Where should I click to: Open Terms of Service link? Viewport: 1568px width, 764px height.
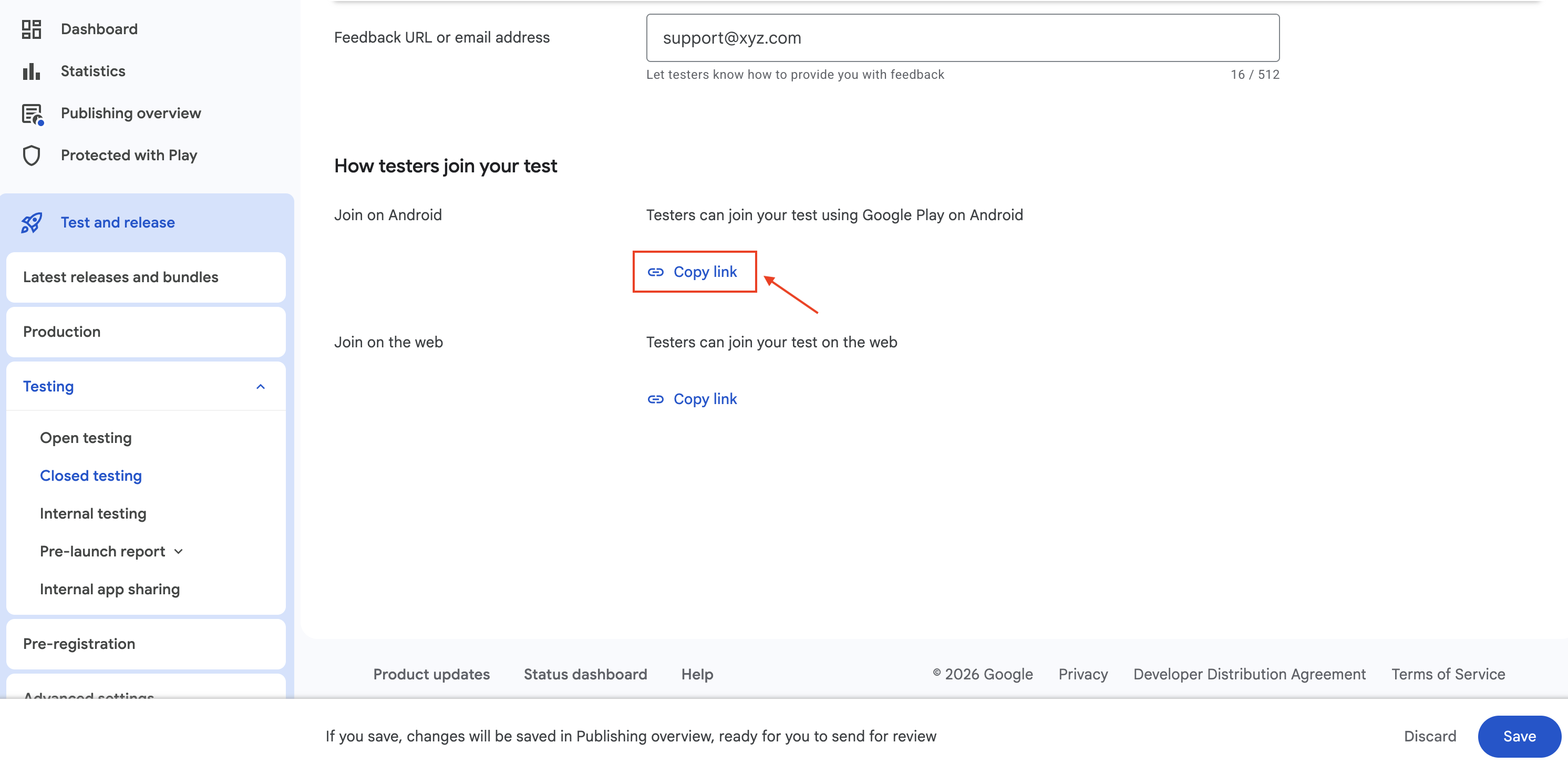click(1448, 675)
